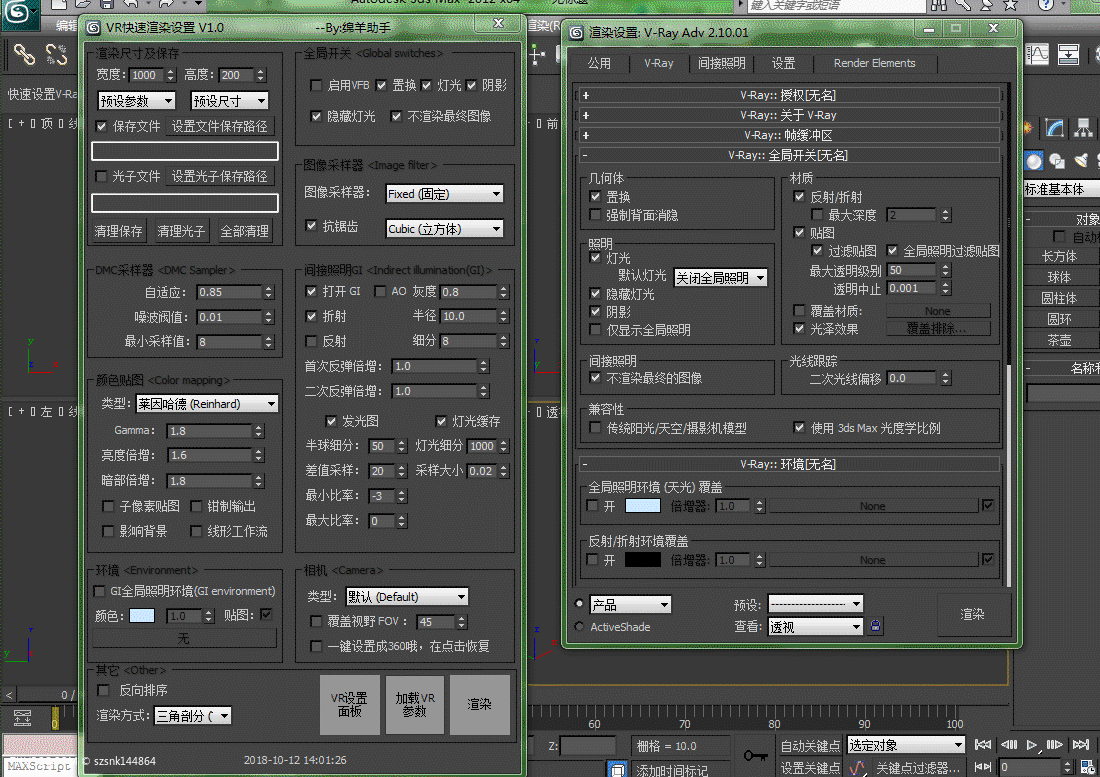Open the 图像采样器 Fixed dropdown
The width and height of the screenshot is (1100, 777).
coord(445,194)
